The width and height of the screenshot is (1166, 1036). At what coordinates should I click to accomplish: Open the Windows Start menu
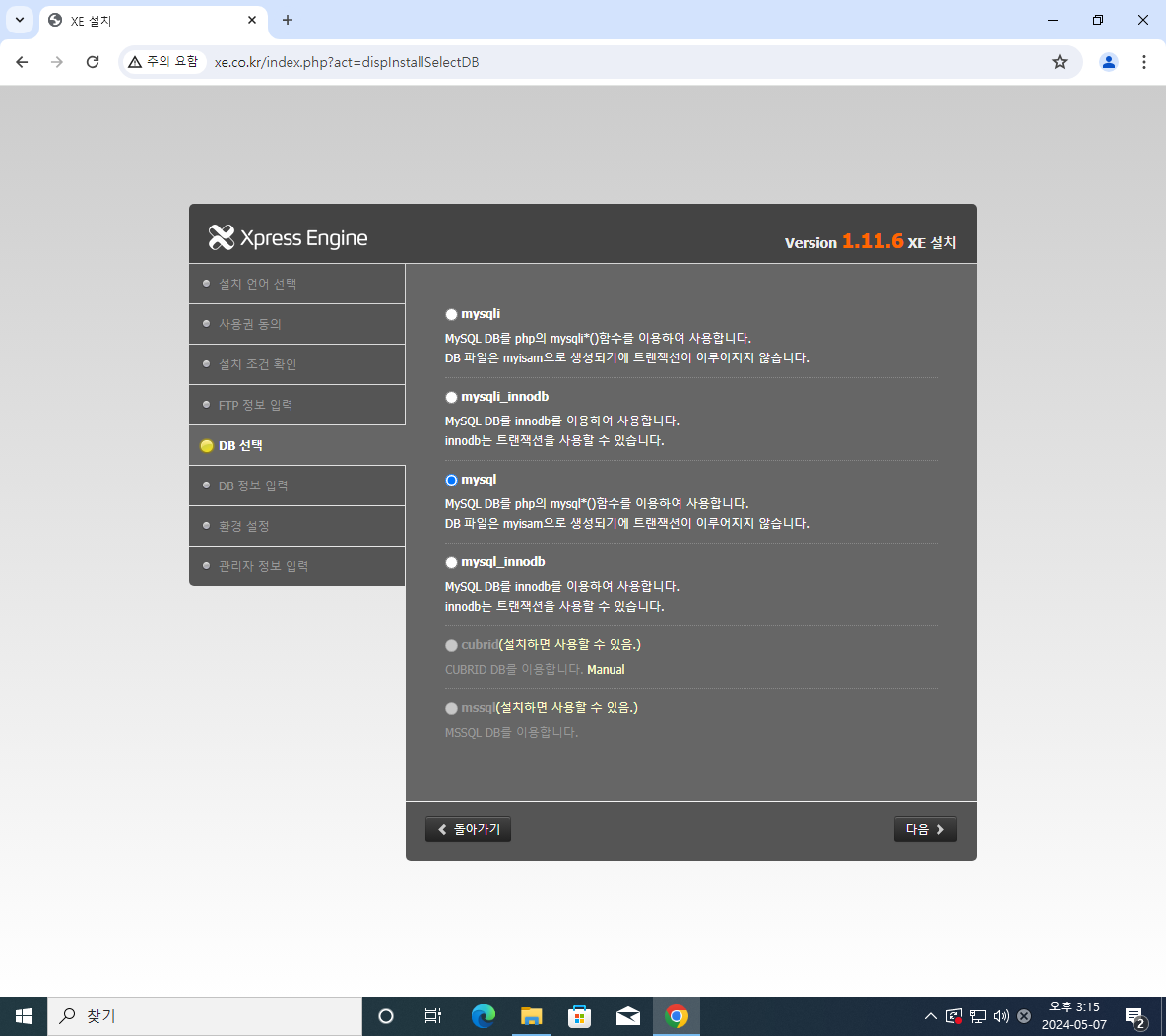[x=23, y=1016]
